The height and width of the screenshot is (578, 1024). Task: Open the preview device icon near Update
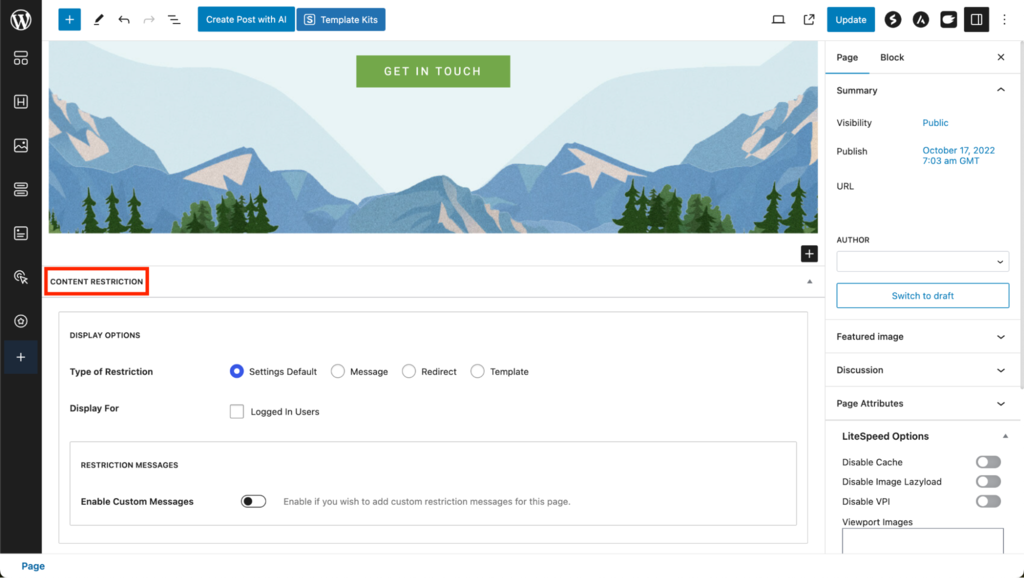pos(778,19)
